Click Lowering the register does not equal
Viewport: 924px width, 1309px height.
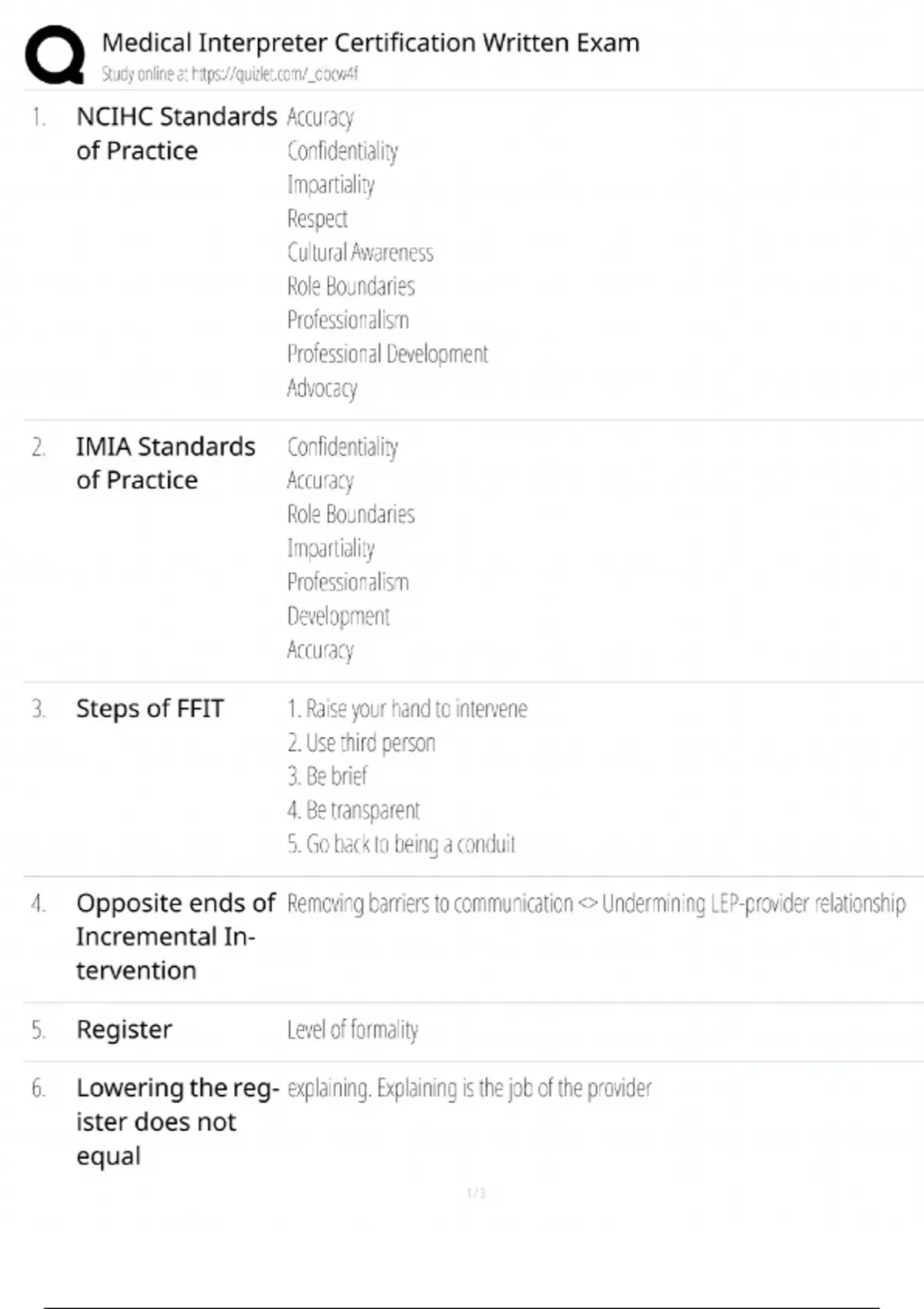tap(177, 1122)
